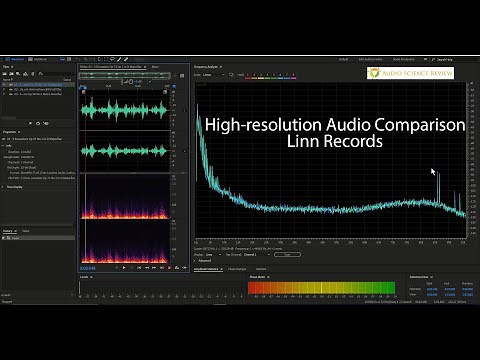Select the Marquee Selection tool
Viewport: 480px width, 360px height.
106,59
